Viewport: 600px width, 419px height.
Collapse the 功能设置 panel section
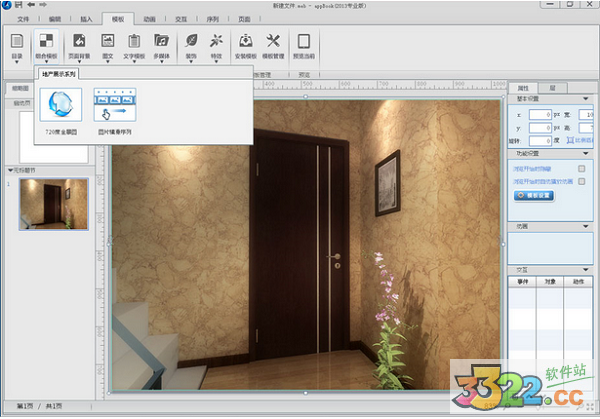click(x=585, y=154)
